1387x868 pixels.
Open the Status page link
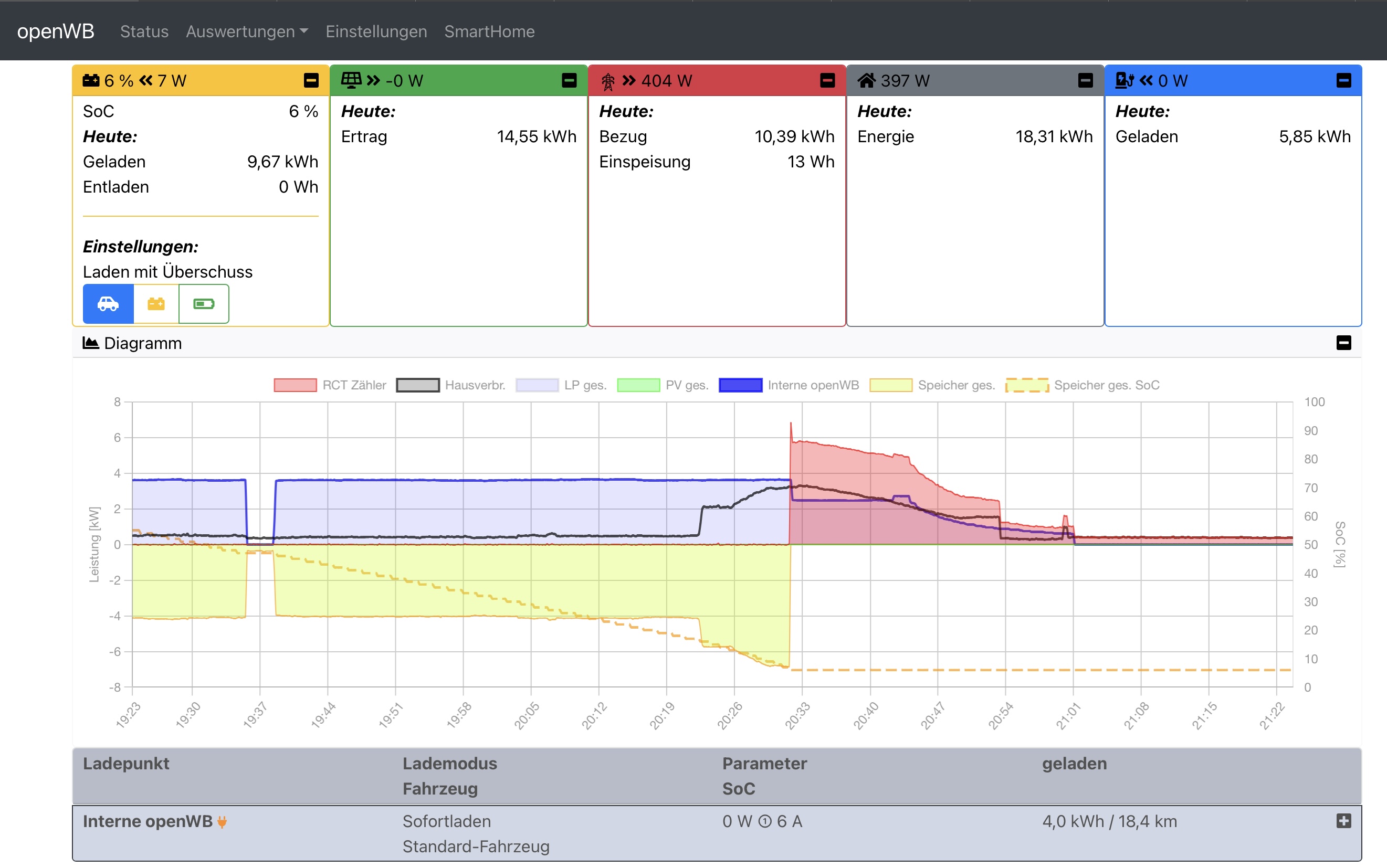[144, 31]
